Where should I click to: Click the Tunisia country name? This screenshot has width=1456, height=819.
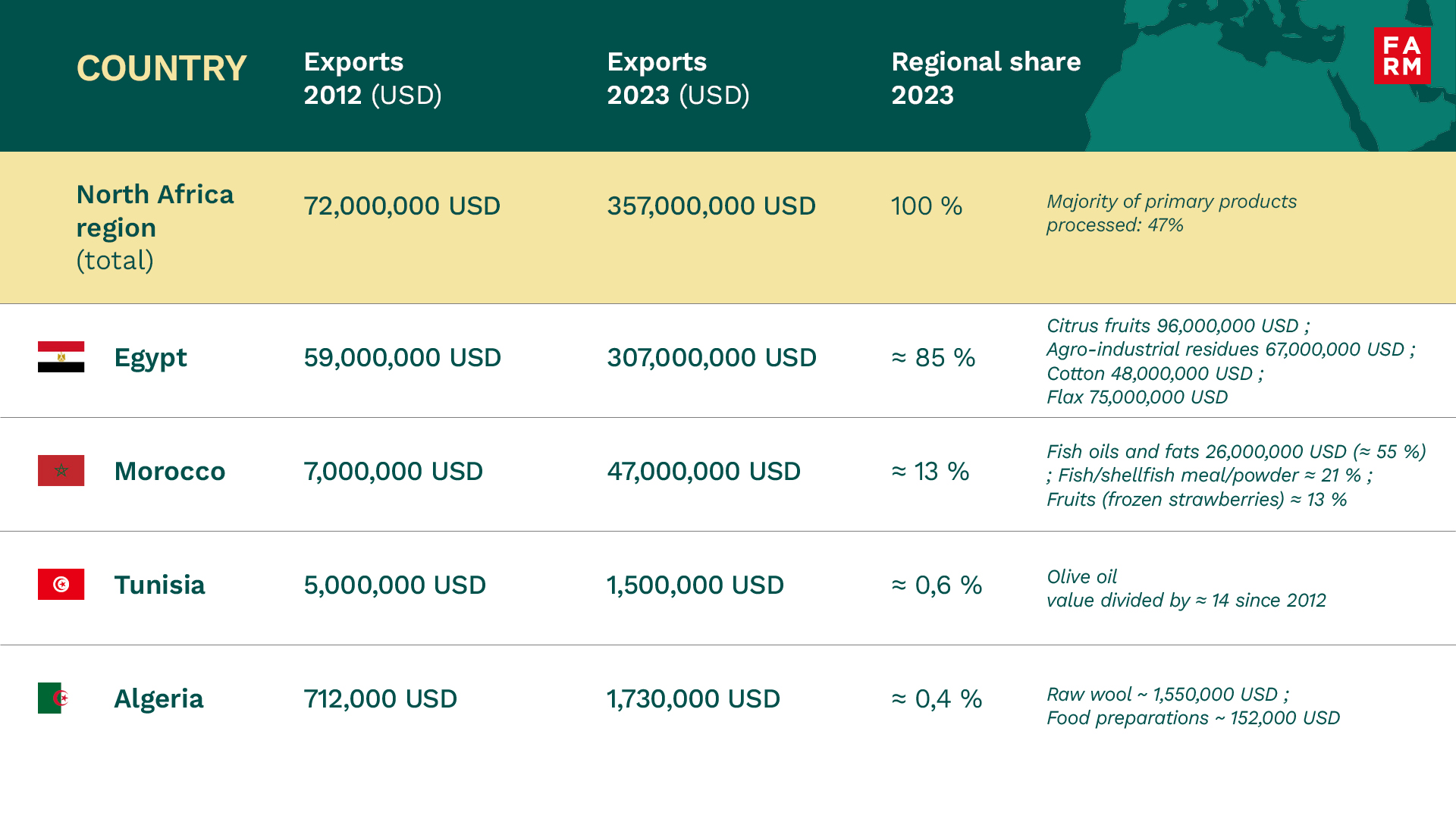click(x=159, y=585)
